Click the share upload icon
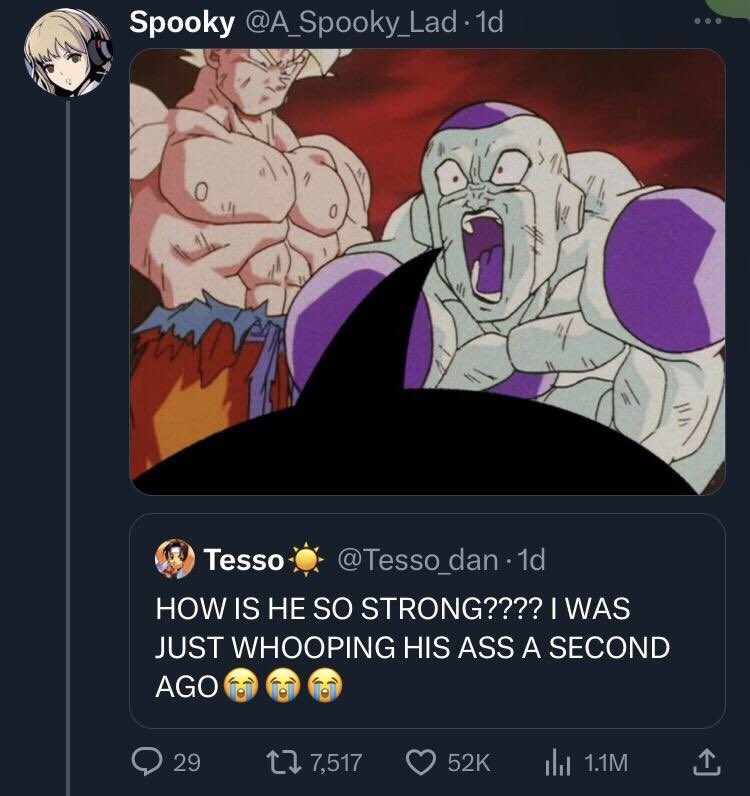Screen dimensions: 750x796 tap(706, 762)
